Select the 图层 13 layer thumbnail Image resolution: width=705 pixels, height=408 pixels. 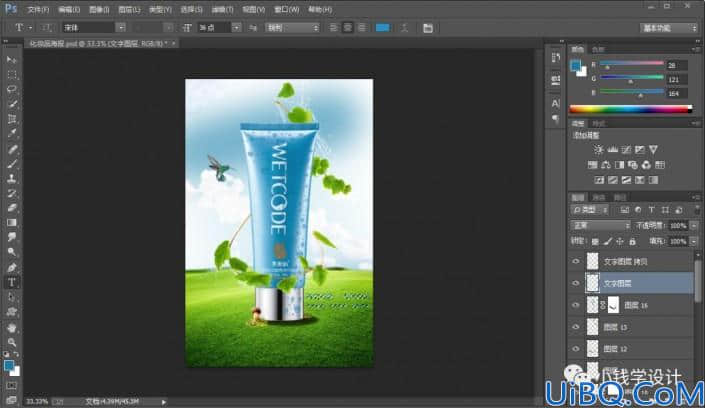click(593, 327)
